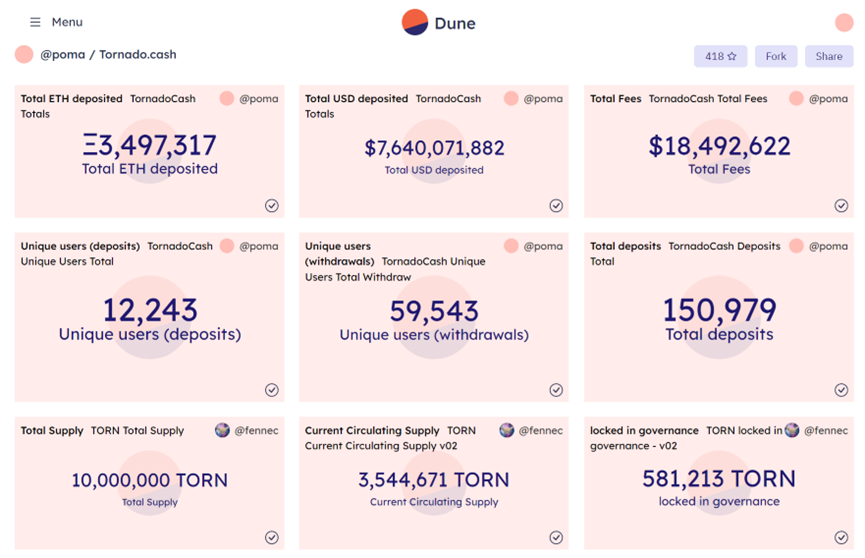This screenshot has width=865, height=558.
Task: Open the Total deposits card title
Action: (626, 246)
